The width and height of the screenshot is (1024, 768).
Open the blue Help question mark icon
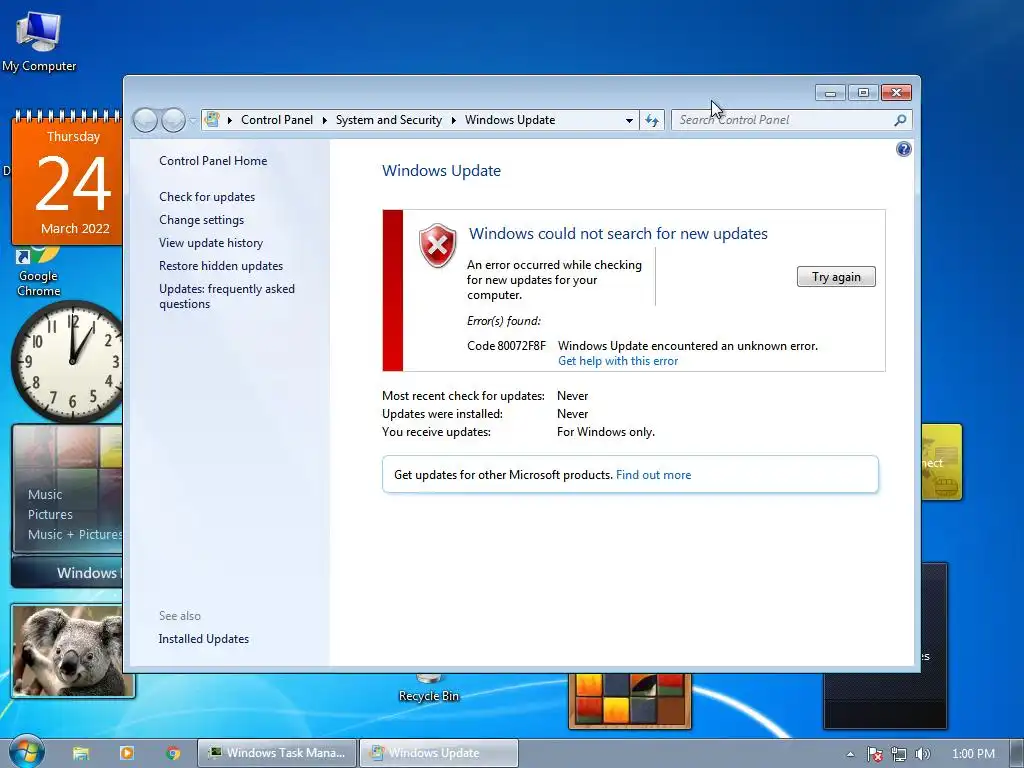(x=904, y=150)
